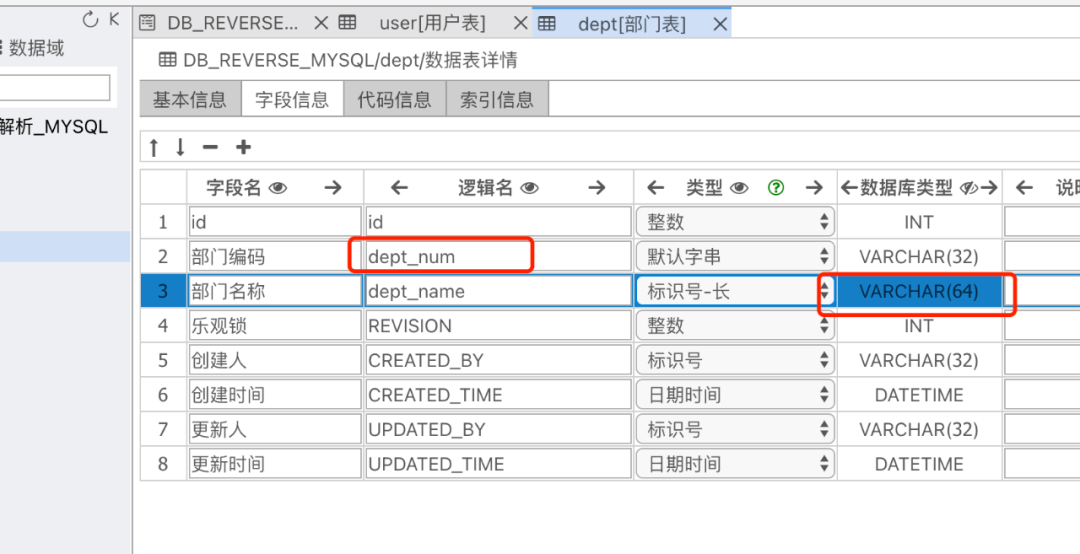Switch to the 代码信息 tab
Screen dimensions: 1080x554
(395, 100)
